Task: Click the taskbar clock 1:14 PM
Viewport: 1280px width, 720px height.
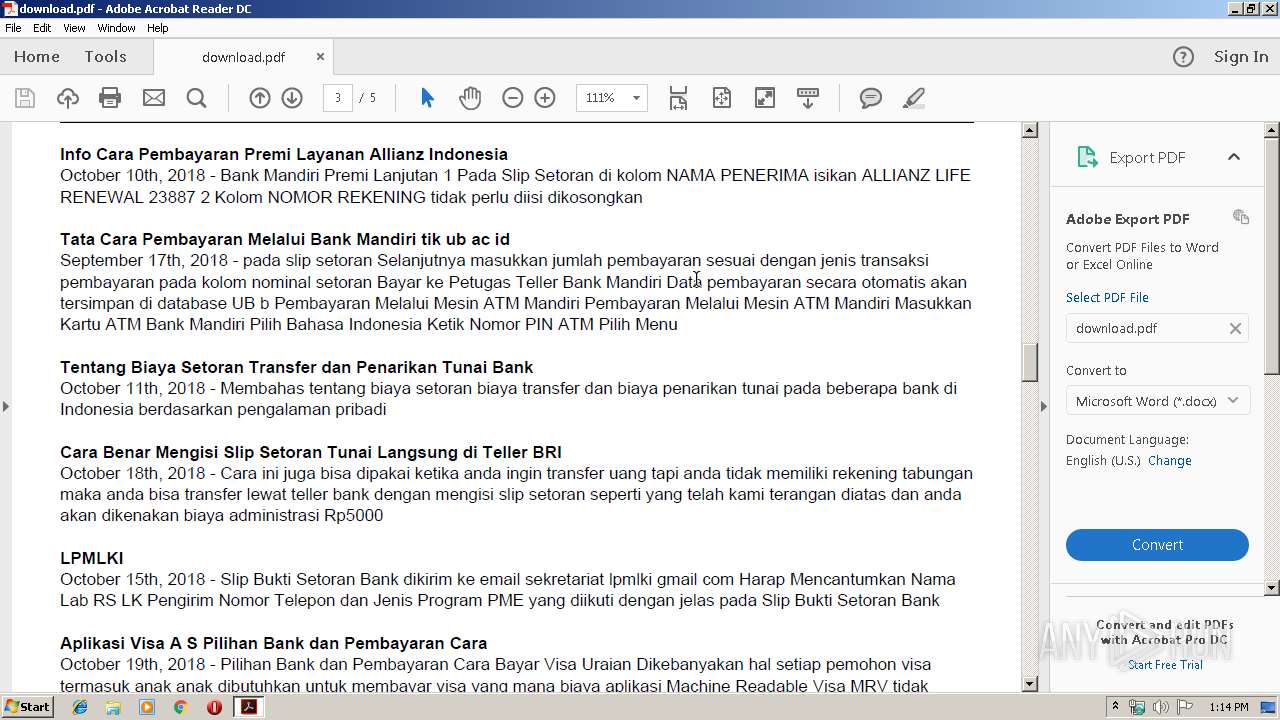Action: (1229, 707)
